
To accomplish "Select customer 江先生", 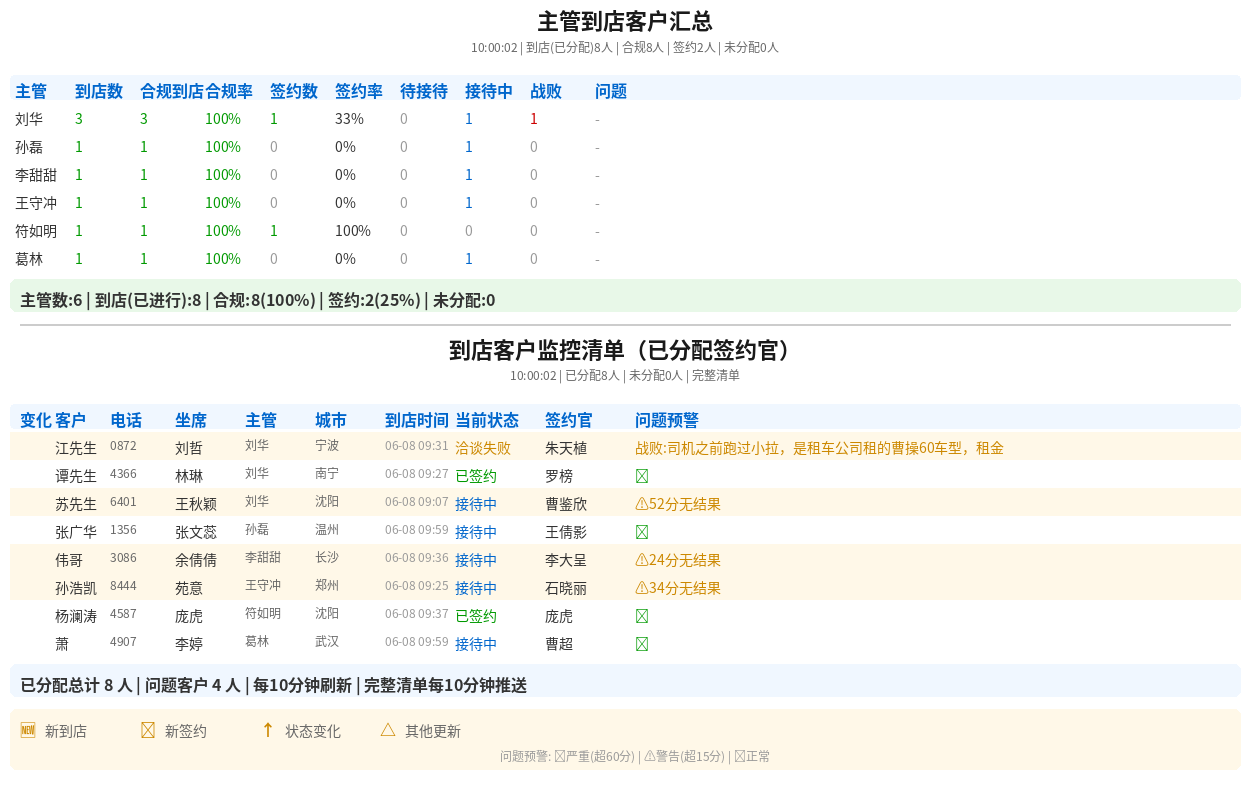I will point(76,448).
